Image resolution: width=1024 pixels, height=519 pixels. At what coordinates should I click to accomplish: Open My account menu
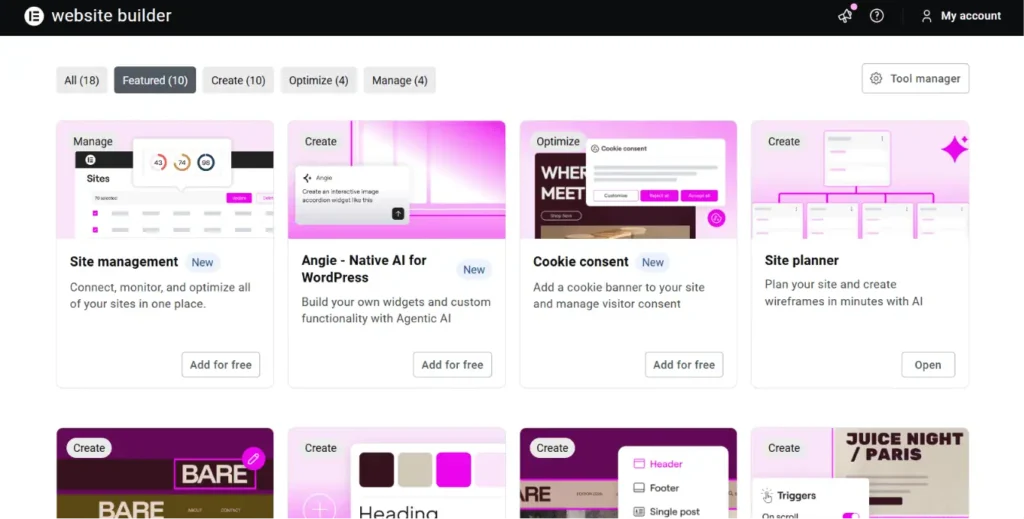coord(961,16)
